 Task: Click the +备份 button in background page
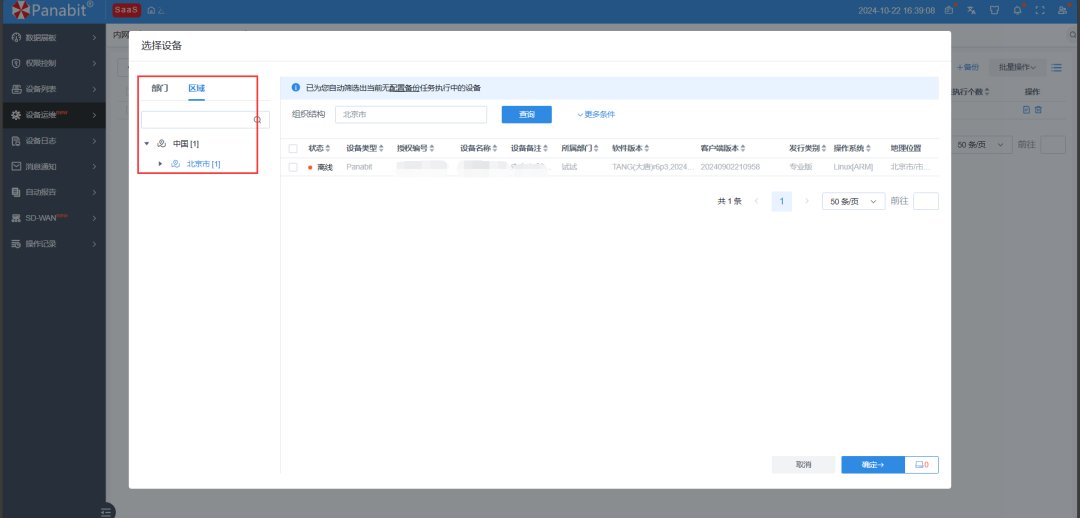coord(968,68)
